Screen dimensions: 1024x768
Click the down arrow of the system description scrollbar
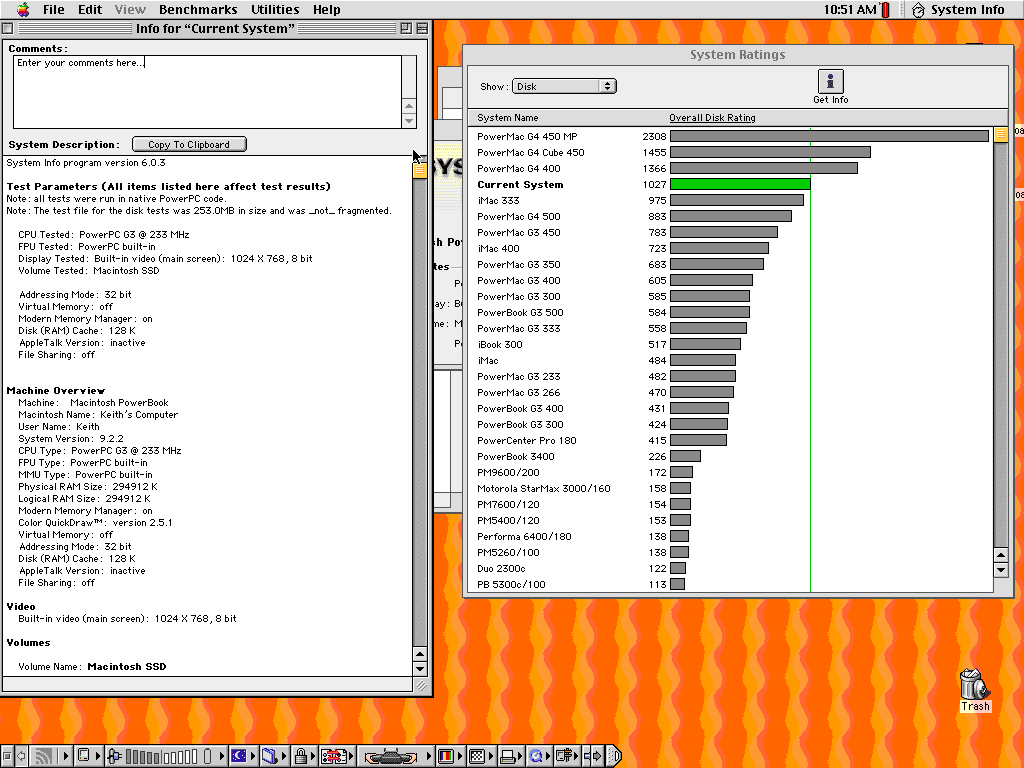coord(420,669)
